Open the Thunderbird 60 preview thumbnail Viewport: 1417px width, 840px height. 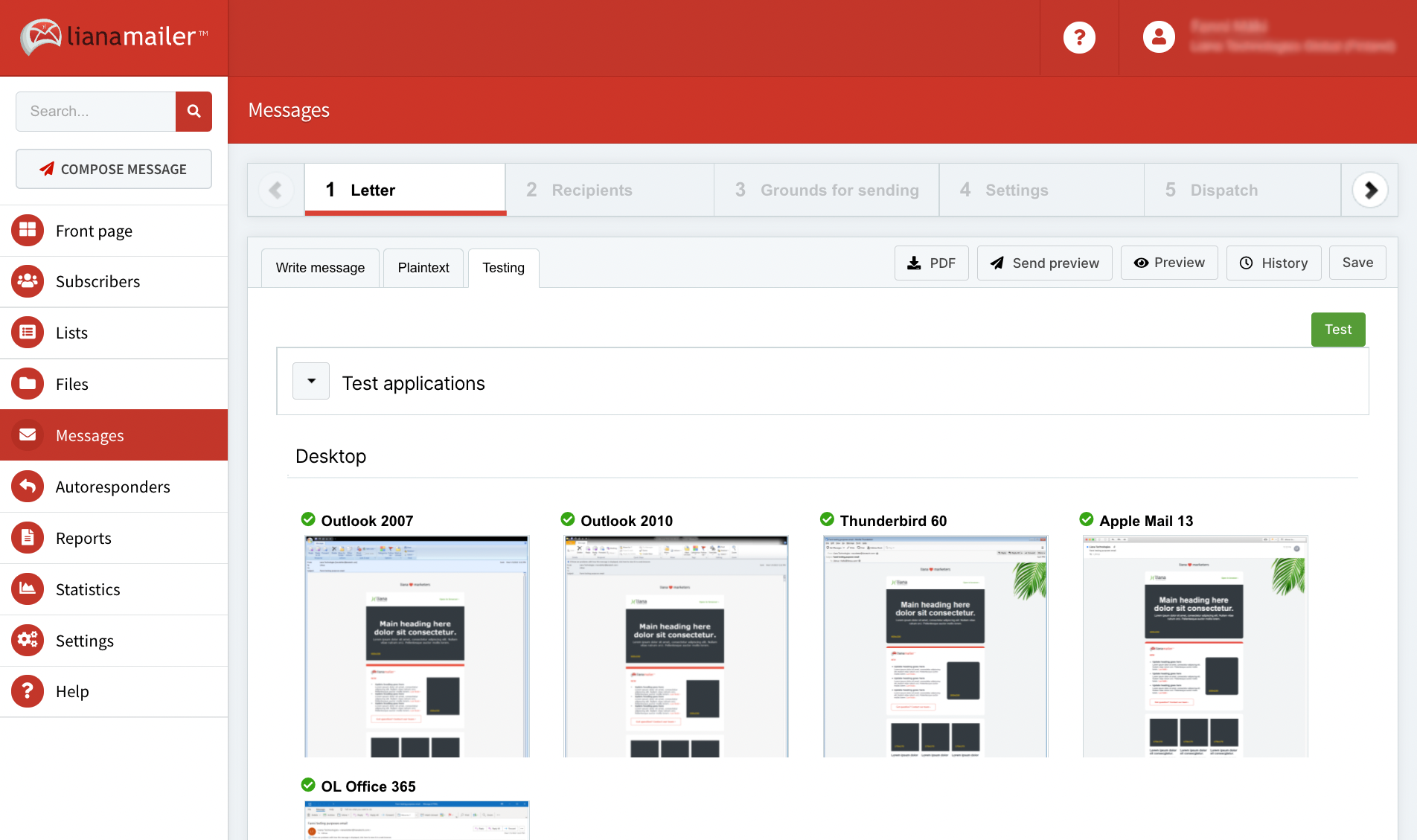pyautogui.click(x=935, y=646)
